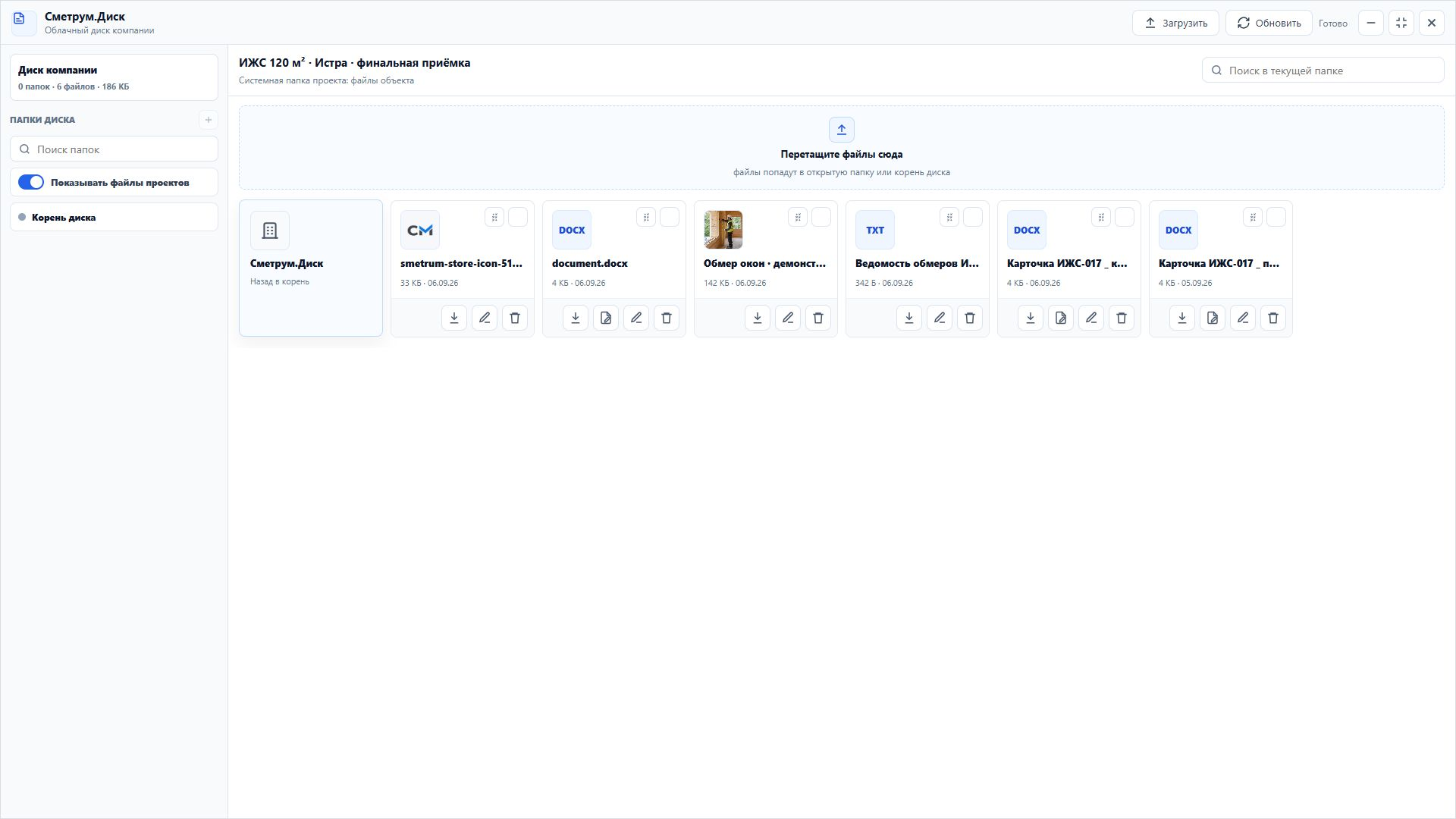Screen dimensions: 1456x819
Task: Check the Ведомость обмеров file checkbox
Action: [973, 218]
